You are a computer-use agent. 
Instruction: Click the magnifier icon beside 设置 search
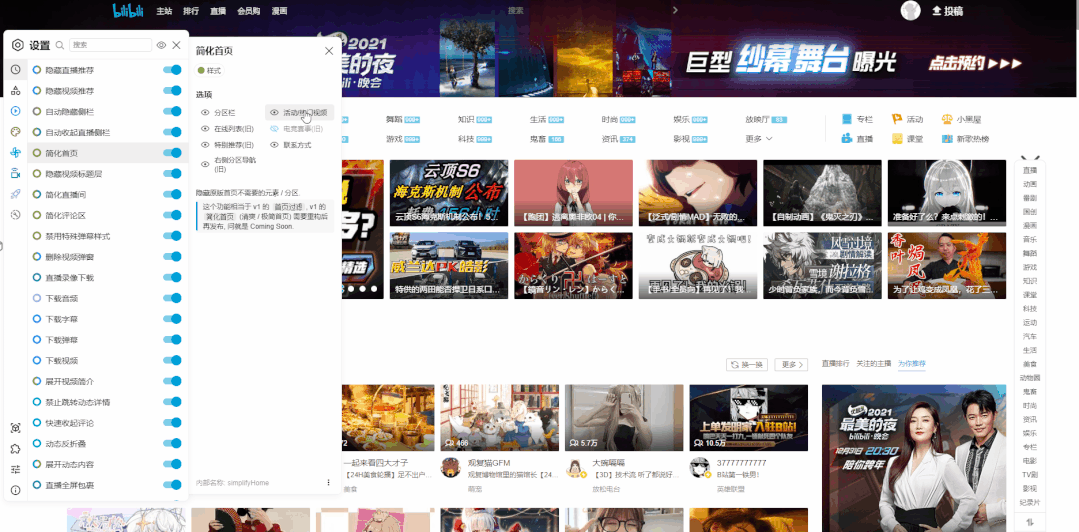coord(60,45)
